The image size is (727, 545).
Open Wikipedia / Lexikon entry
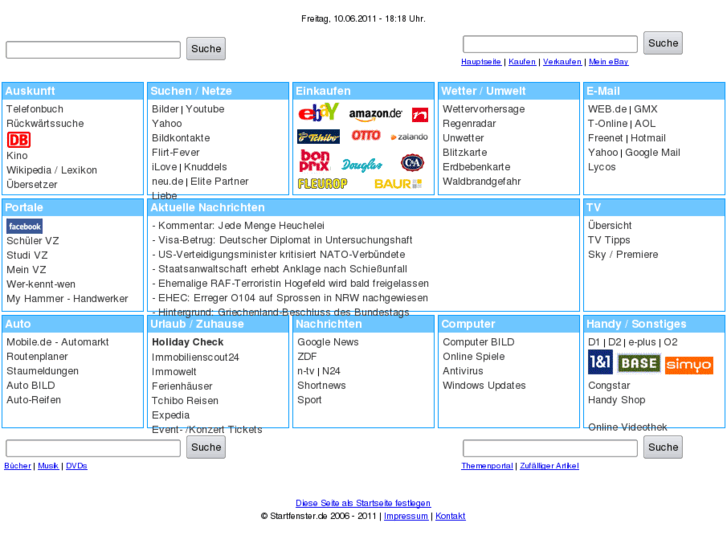(x=52, y=170)
